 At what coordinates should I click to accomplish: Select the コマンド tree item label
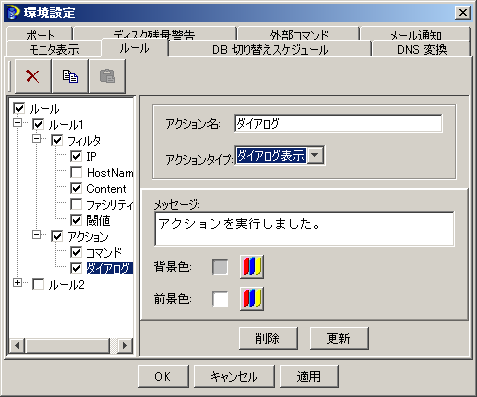(104, 252)
